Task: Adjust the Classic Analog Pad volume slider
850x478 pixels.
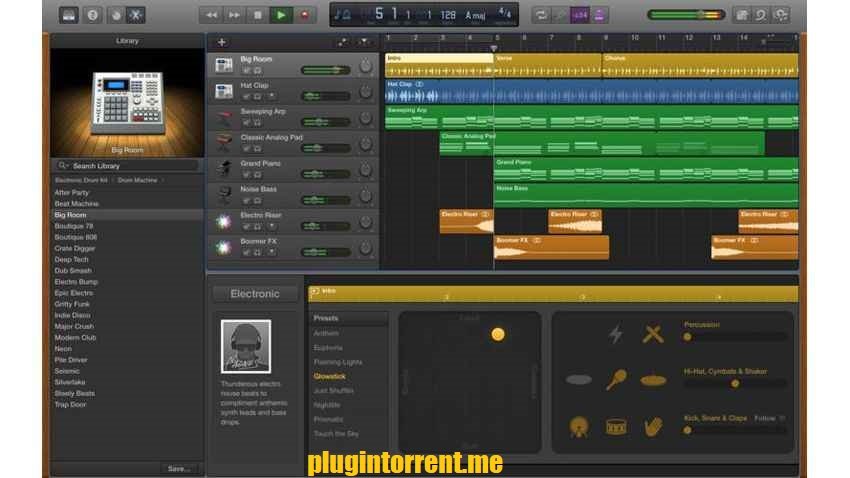Action: pos(326,148)
